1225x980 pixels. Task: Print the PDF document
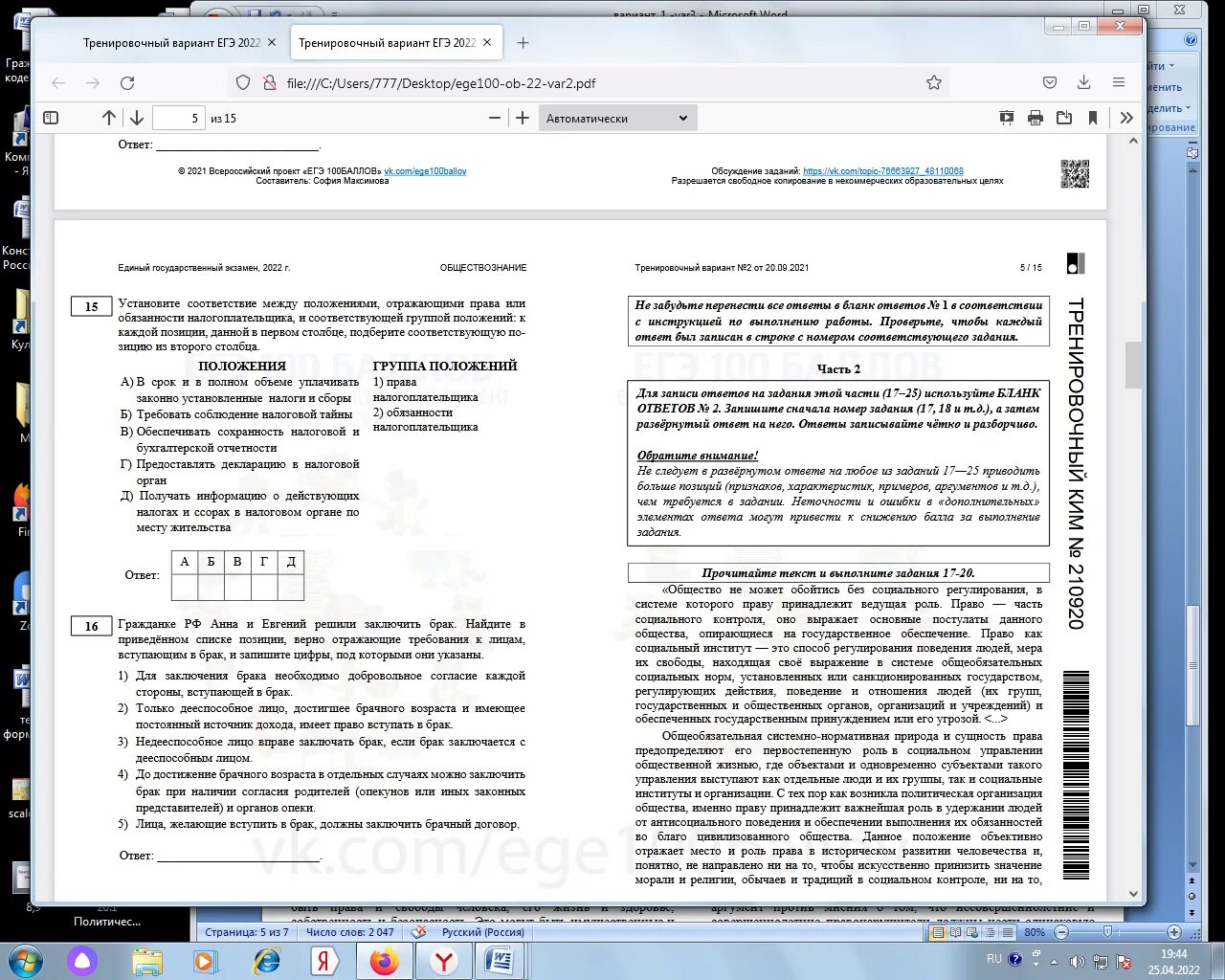click(1036, 118)
